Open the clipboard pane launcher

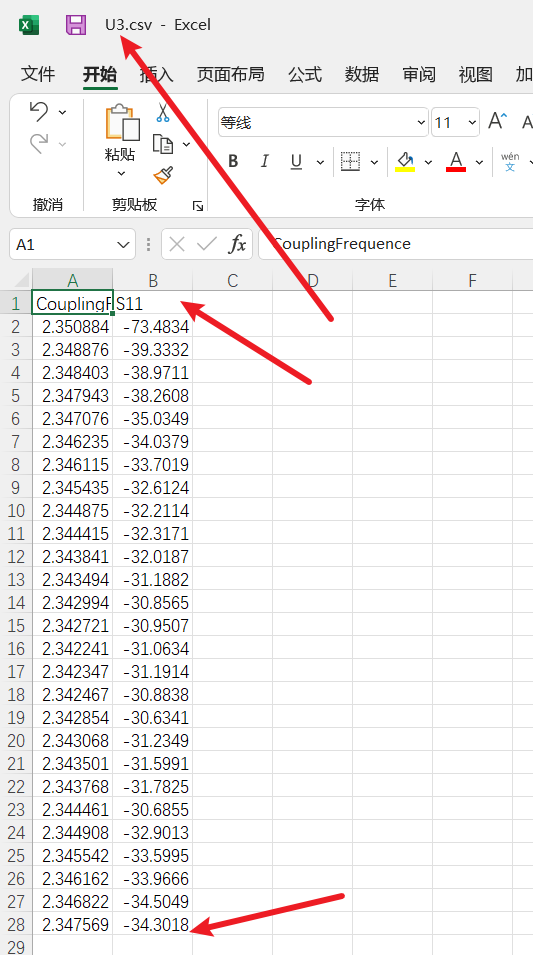pos(197,206)
